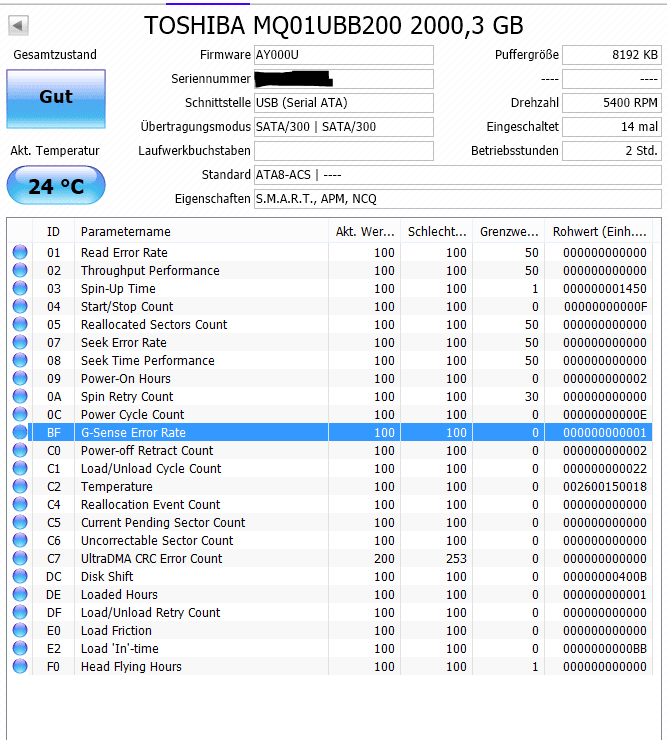Click status orb of Loaded Hours
This screenshot has width=667, height=740.
click(x=20, y=594)
